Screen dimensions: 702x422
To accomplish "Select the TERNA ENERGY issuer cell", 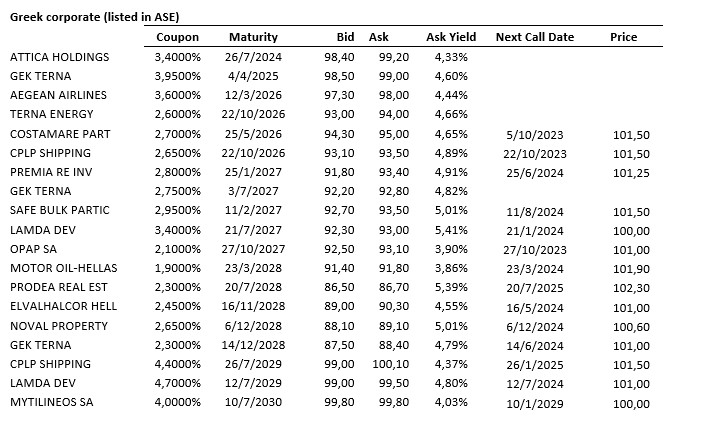I will (50, 114).
